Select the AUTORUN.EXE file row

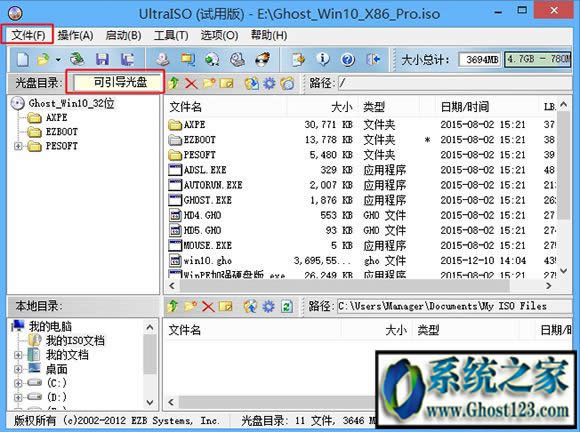click(x=361, y=185)
